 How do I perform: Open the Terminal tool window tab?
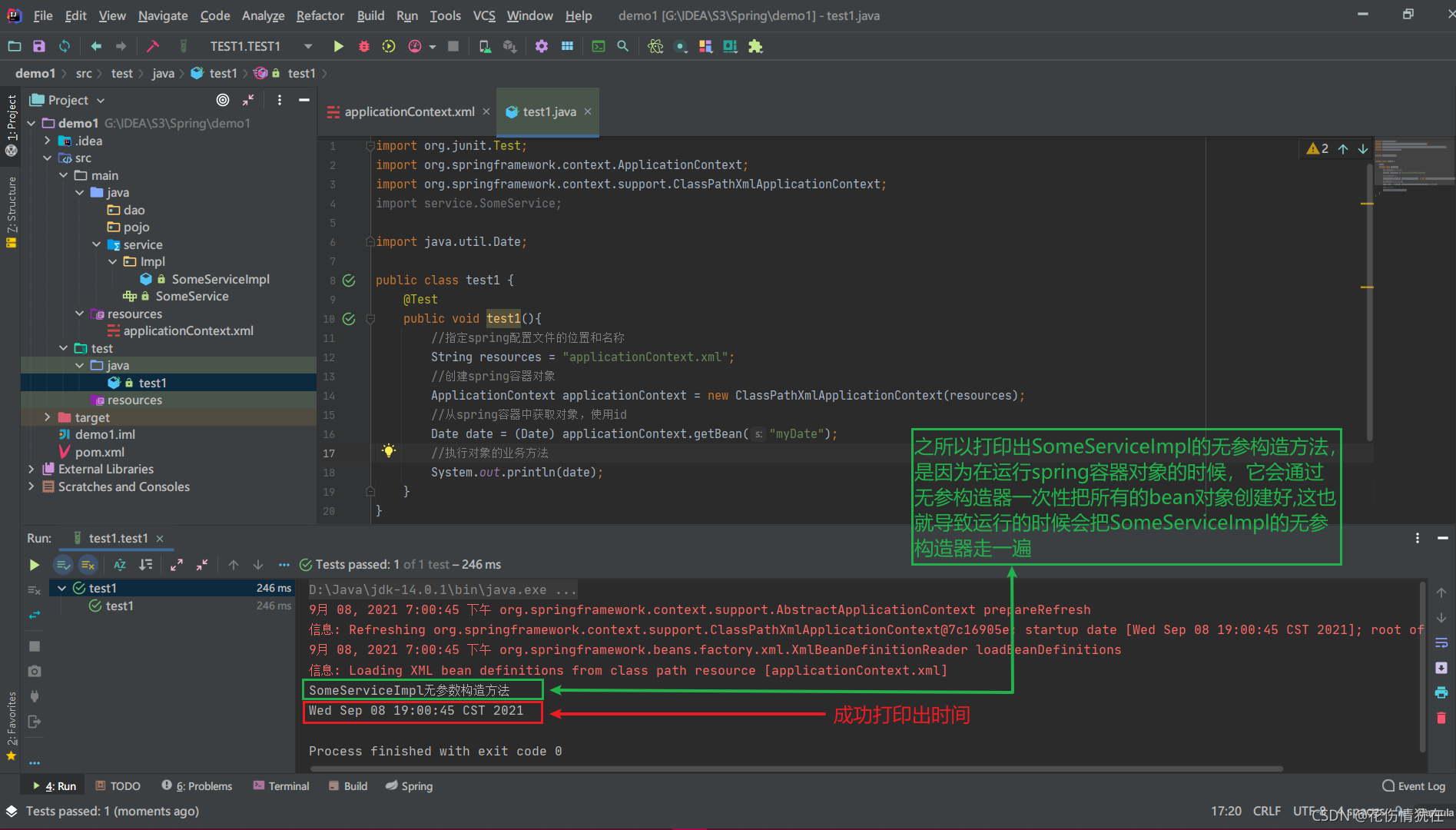280,786
